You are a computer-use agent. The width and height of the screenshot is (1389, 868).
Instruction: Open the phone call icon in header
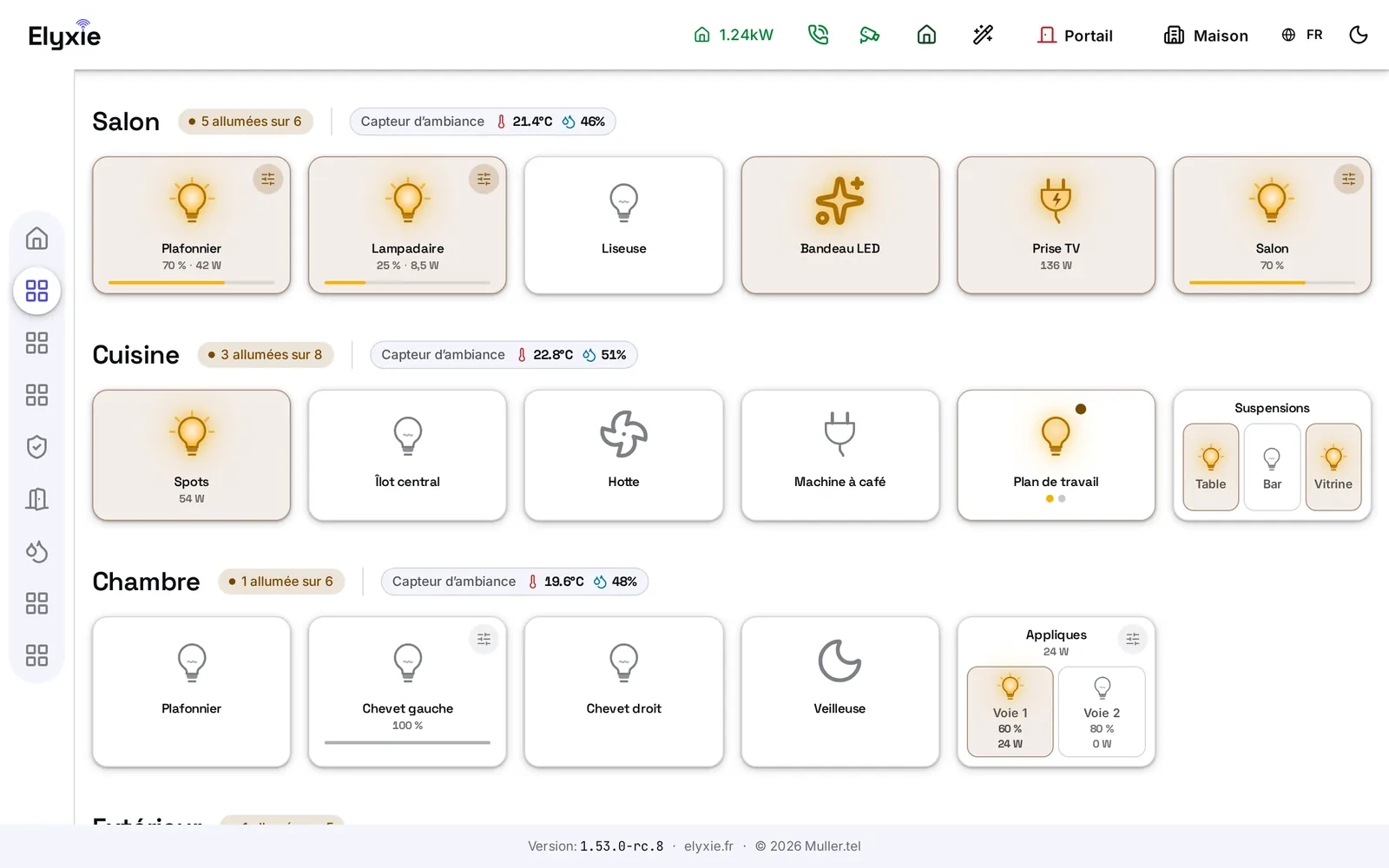pos(818,35)
